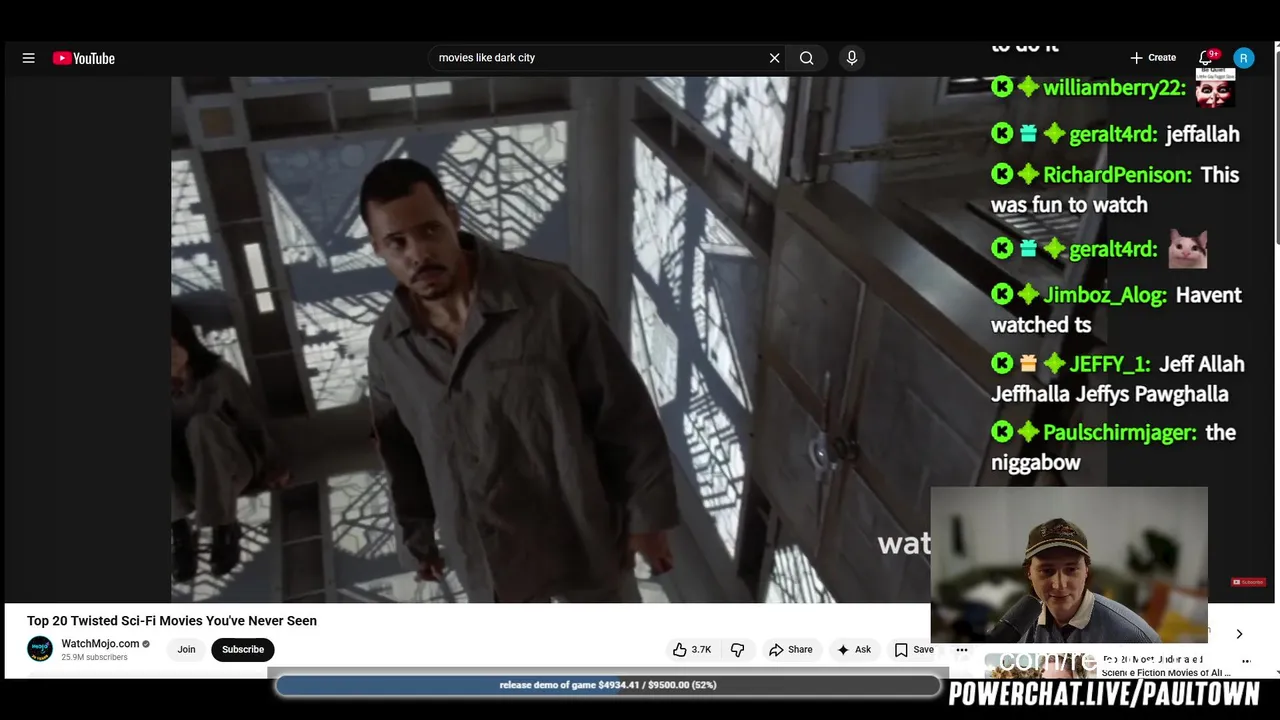Click the magnifier search button

click(806, 58)
